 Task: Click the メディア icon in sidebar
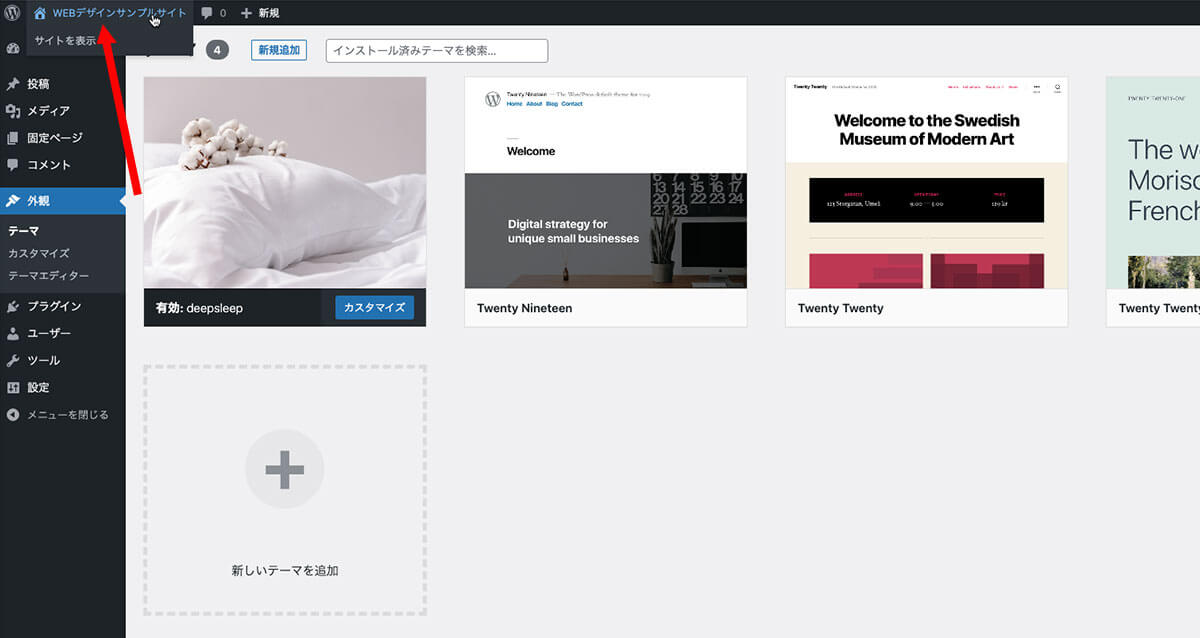(13, 111)
